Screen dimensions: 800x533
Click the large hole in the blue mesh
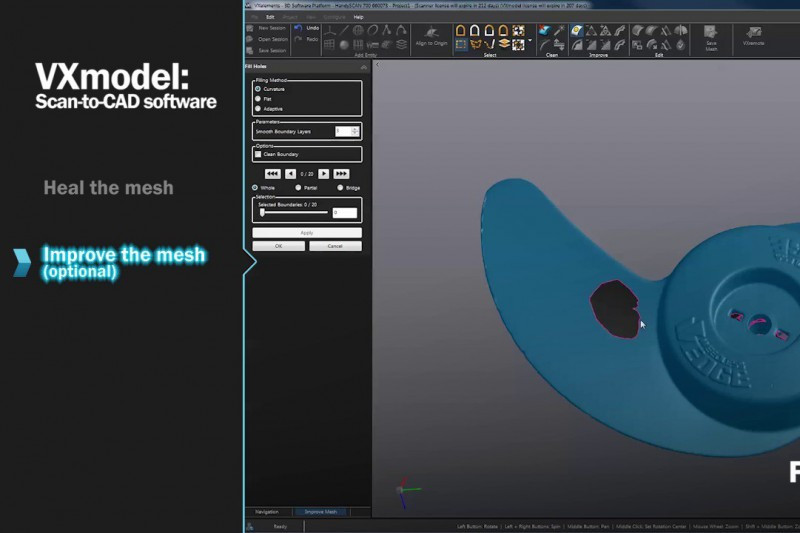pyautogui.click(x=614, y=309)
